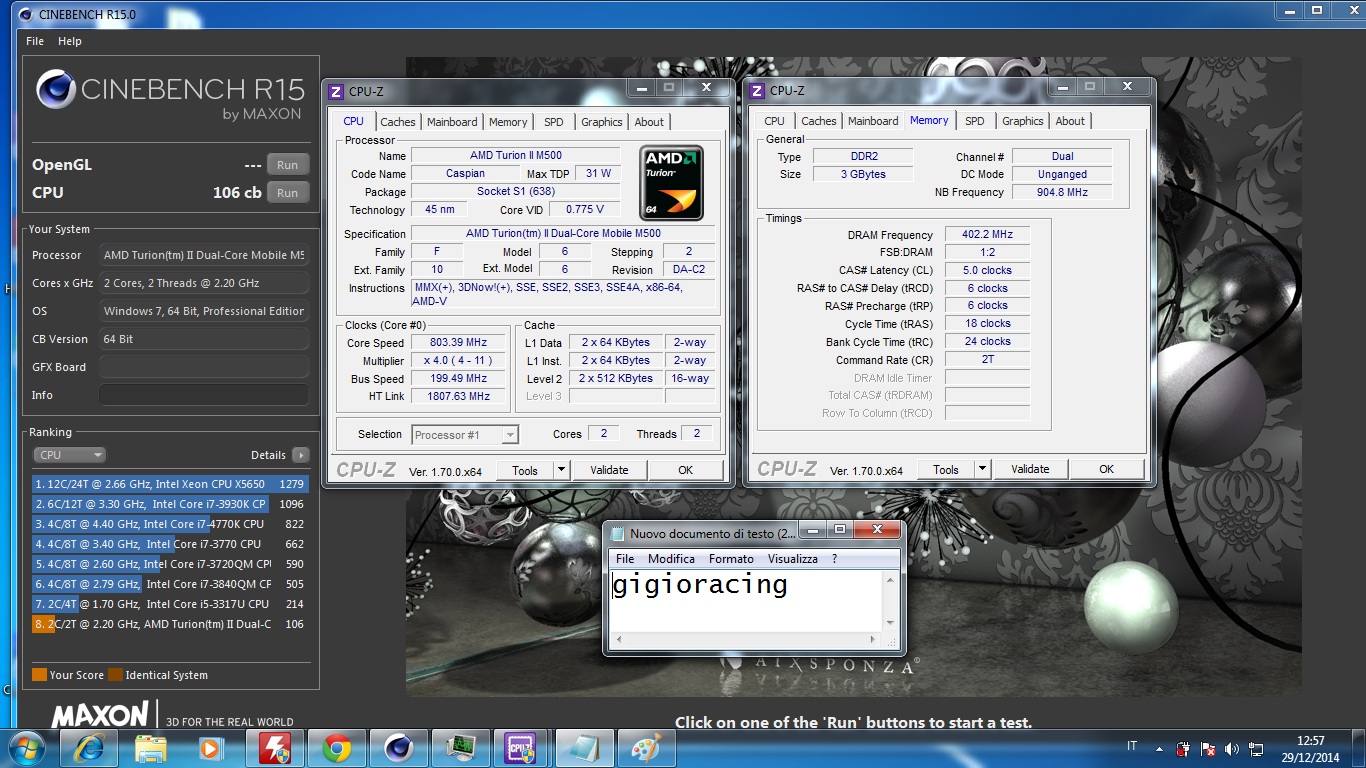1366x768 pixels.
Task: Open Windows Media Player from taskbar
Action: (212, 748)
